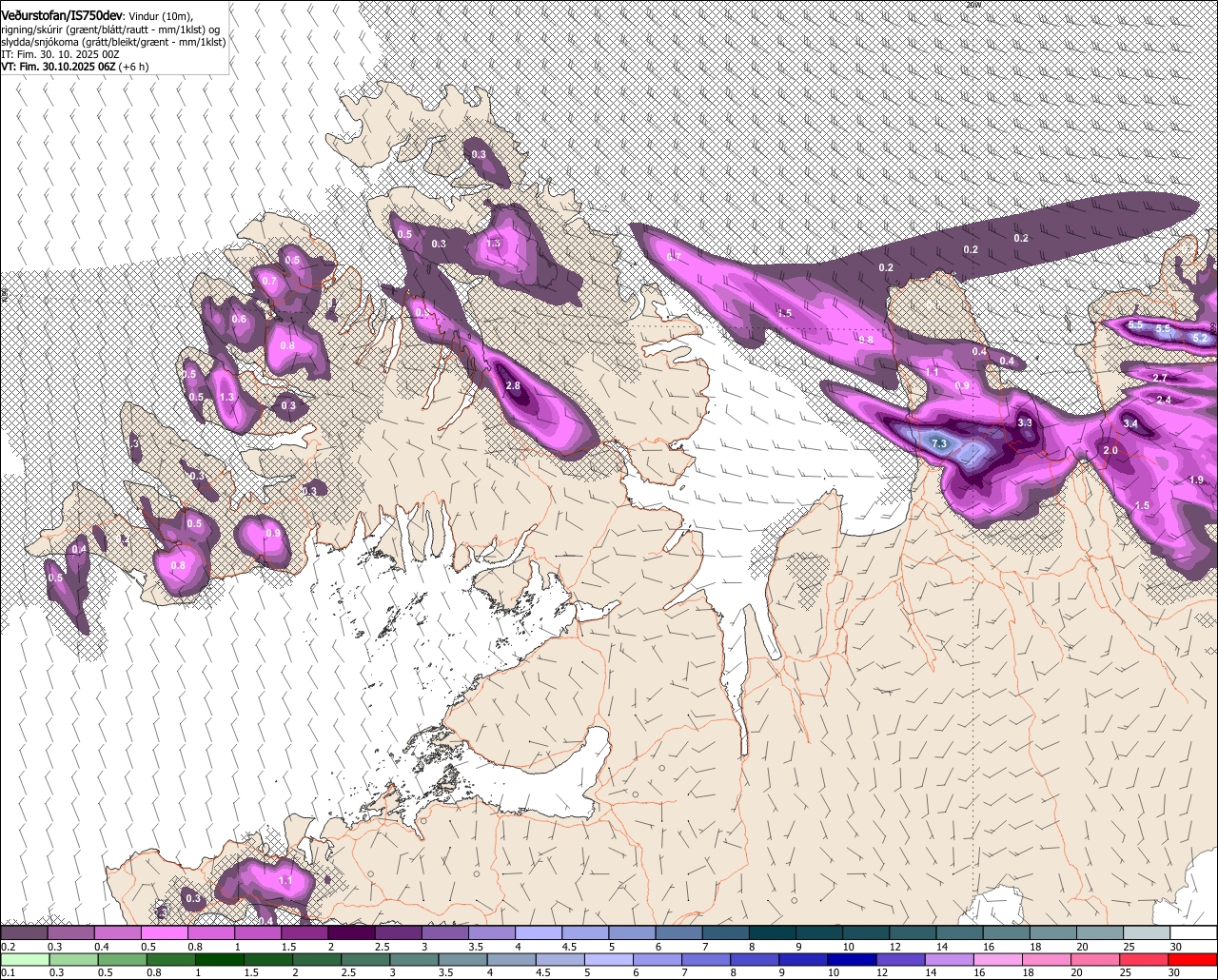
Task: Click the rain scale swatch labeled 8
Action: (756, 959)
